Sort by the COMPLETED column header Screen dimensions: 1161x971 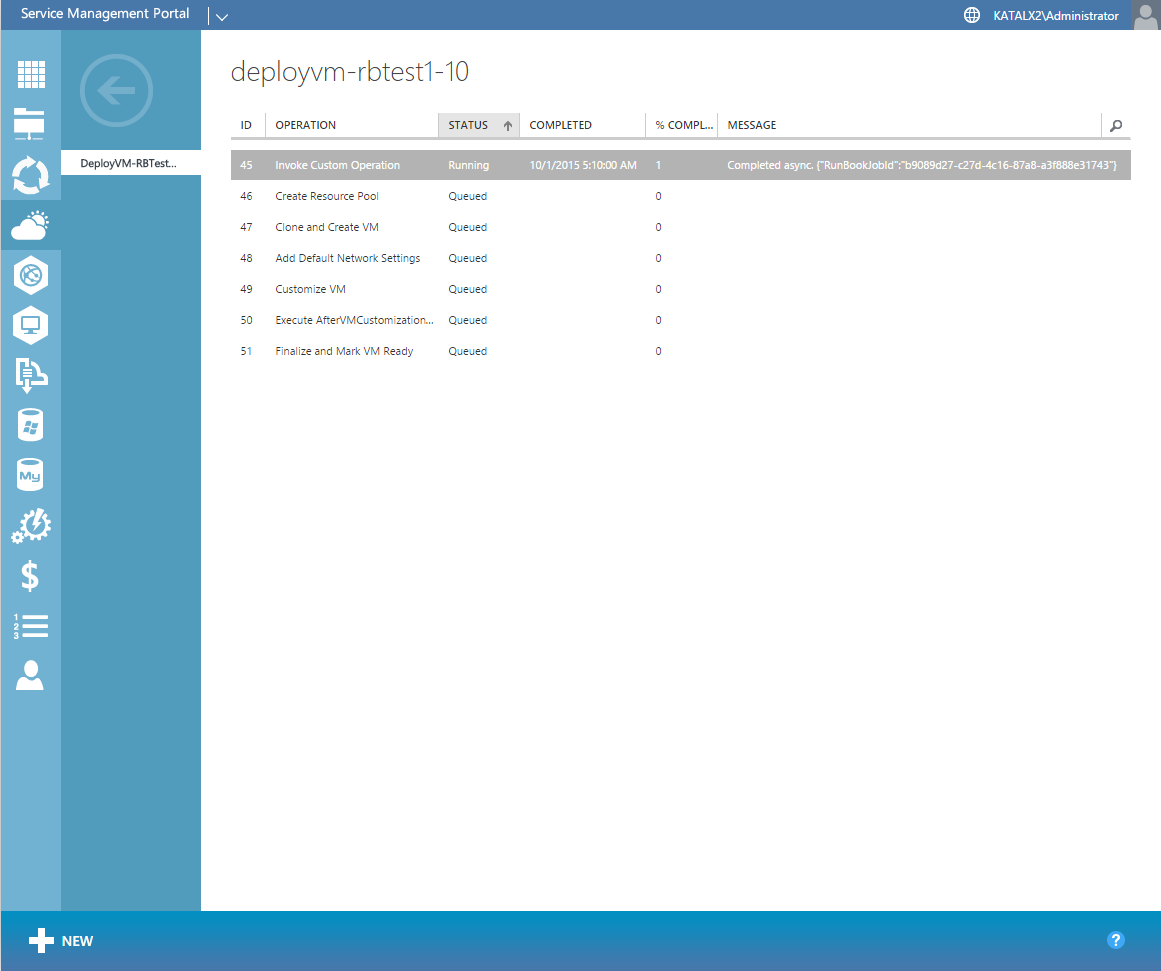click(583, 125)
